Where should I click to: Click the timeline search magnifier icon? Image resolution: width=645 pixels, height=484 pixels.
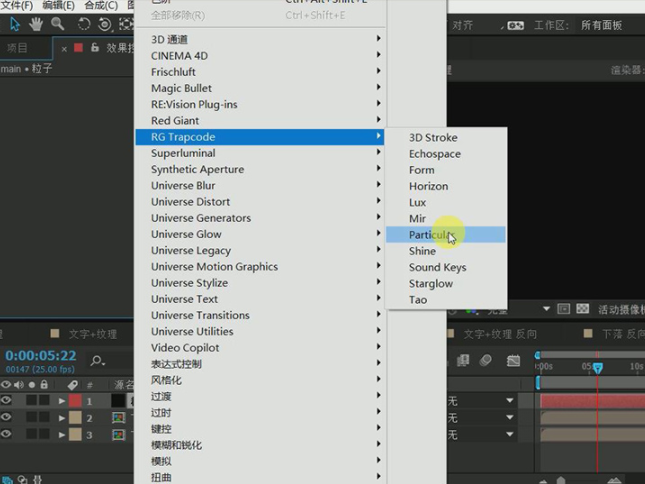click(x=97, y=361)
